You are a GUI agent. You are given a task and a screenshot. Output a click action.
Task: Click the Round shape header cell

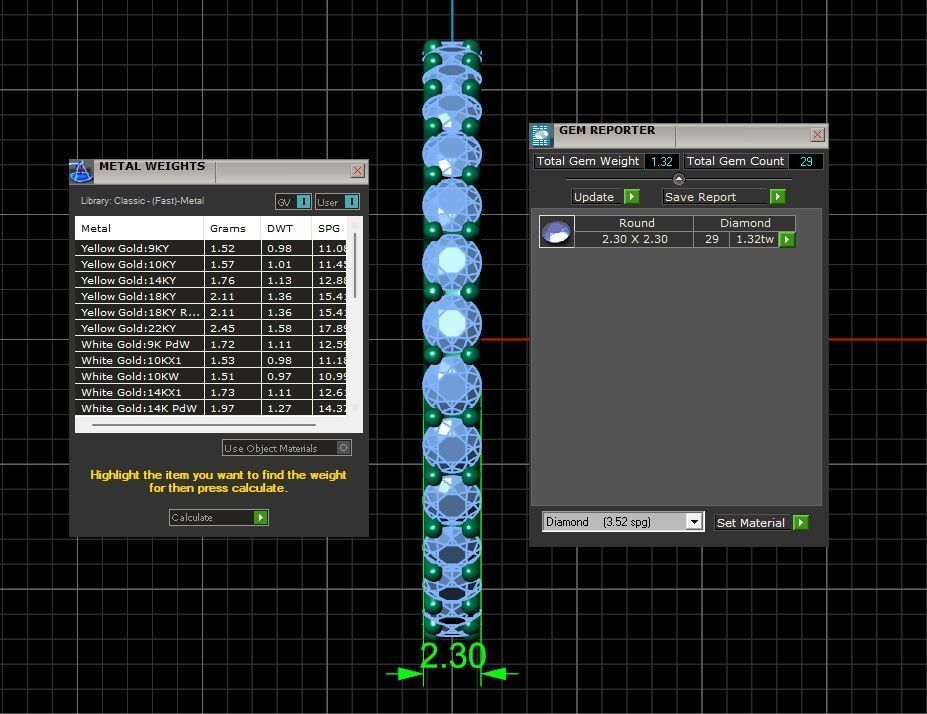(634, 223)
